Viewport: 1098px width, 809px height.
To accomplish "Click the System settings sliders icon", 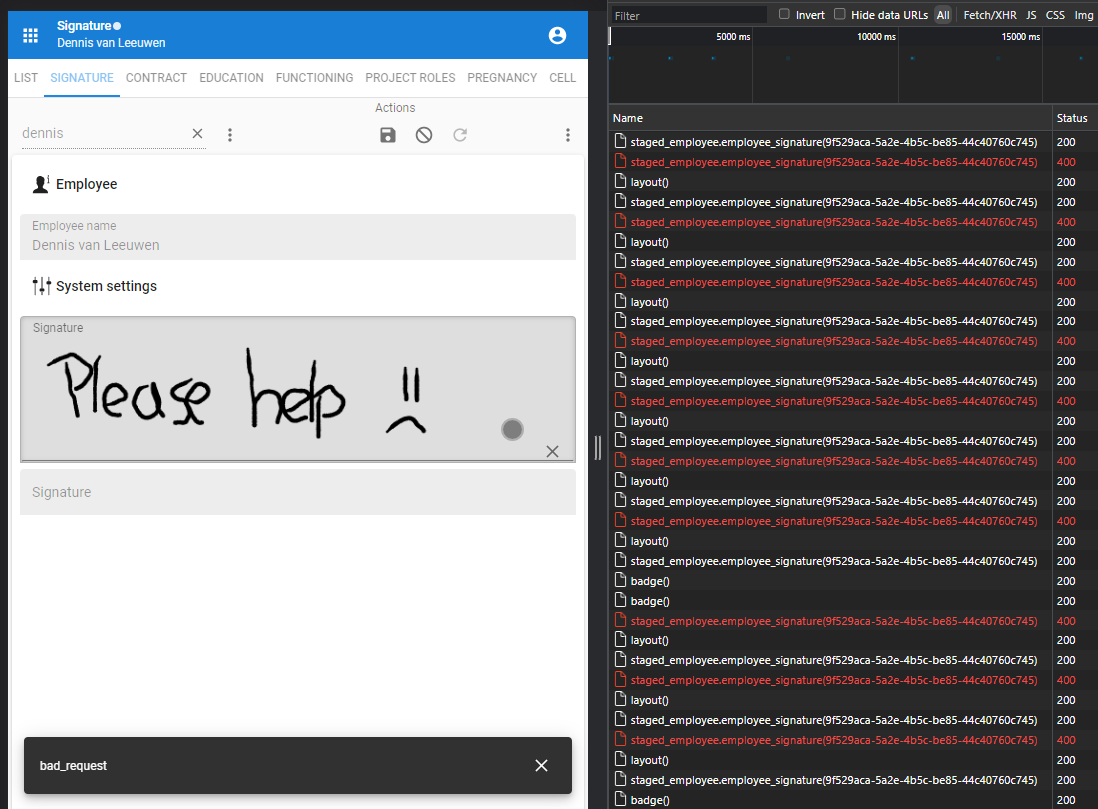I will 41,286.
